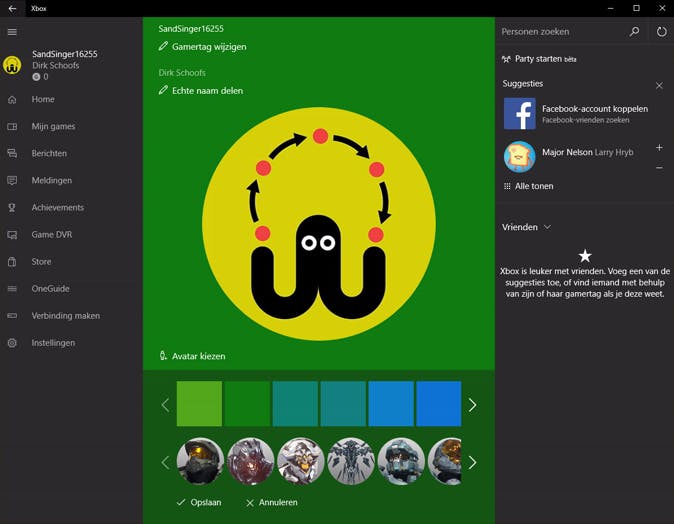The image size is (674, 524).
Task: Add Major Nelson with plus icon
Action: click(x=659, y=147)
